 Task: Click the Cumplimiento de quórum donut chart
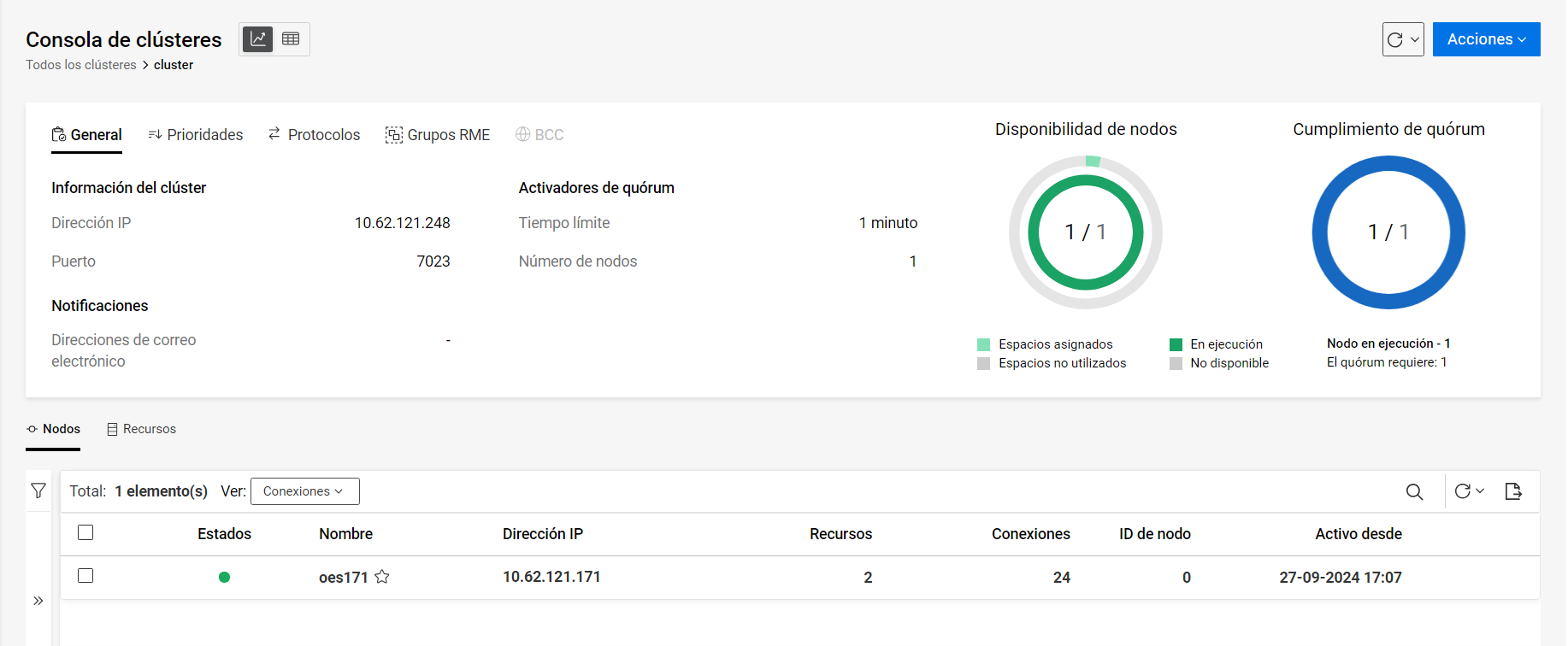coord(1388,232)
